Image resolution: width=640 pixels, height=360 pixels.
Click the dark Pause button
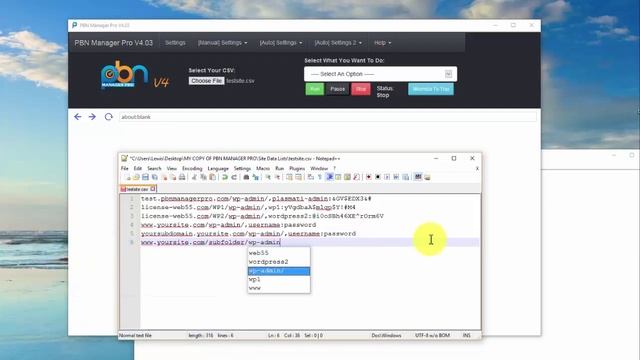tap(338, 89)
